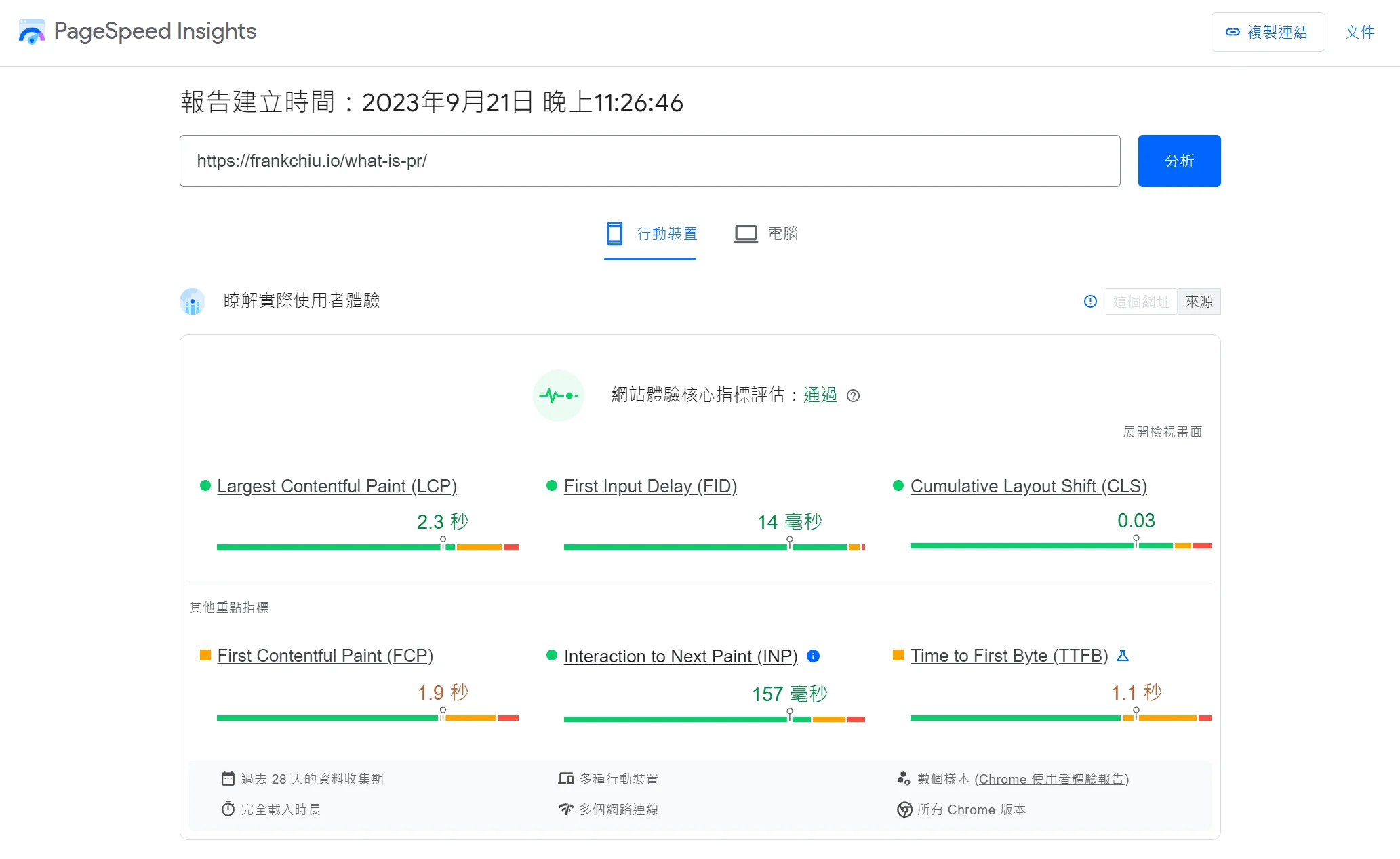Toggle the 來源 data scope option
The image size is (1400, 859).
1198,301
